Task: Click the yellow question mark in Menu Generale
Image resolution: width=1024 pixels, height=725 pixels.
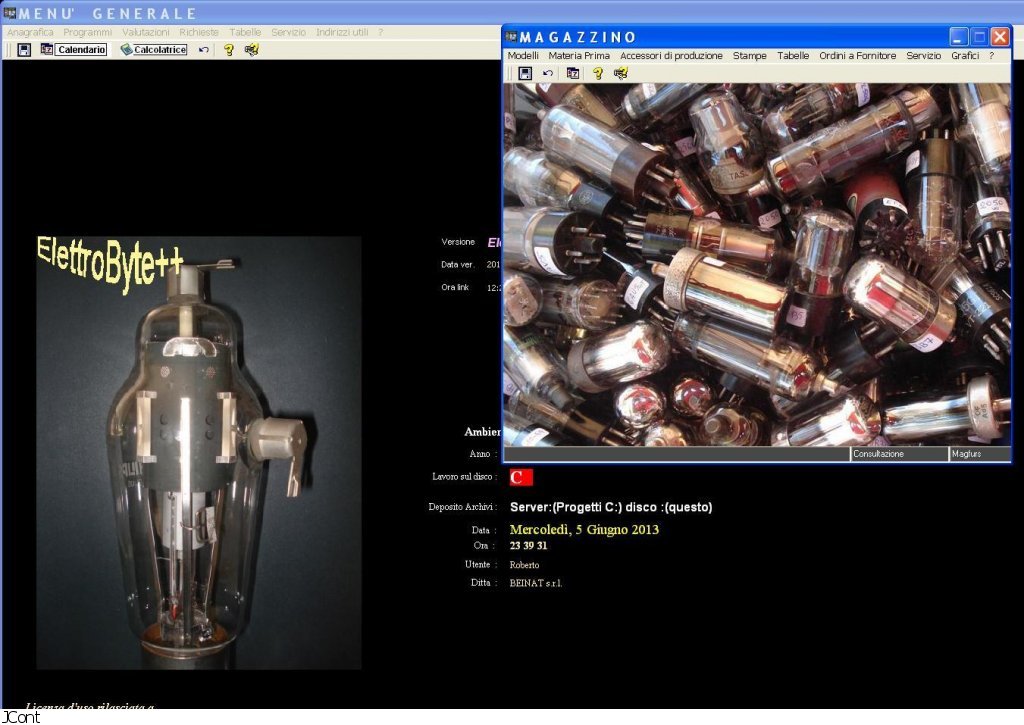Action: click(228, 49)
